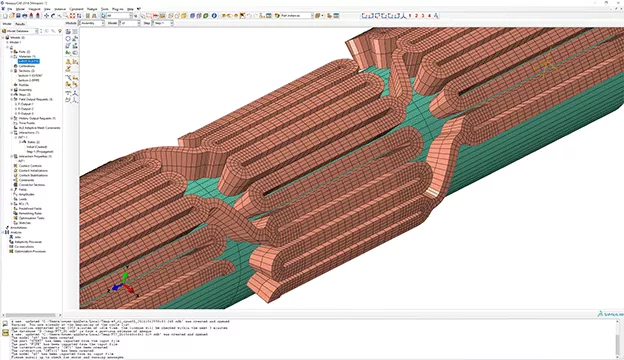Select Calibrations in model tree
Screen dimensions: 624x360
coord(27,66)
